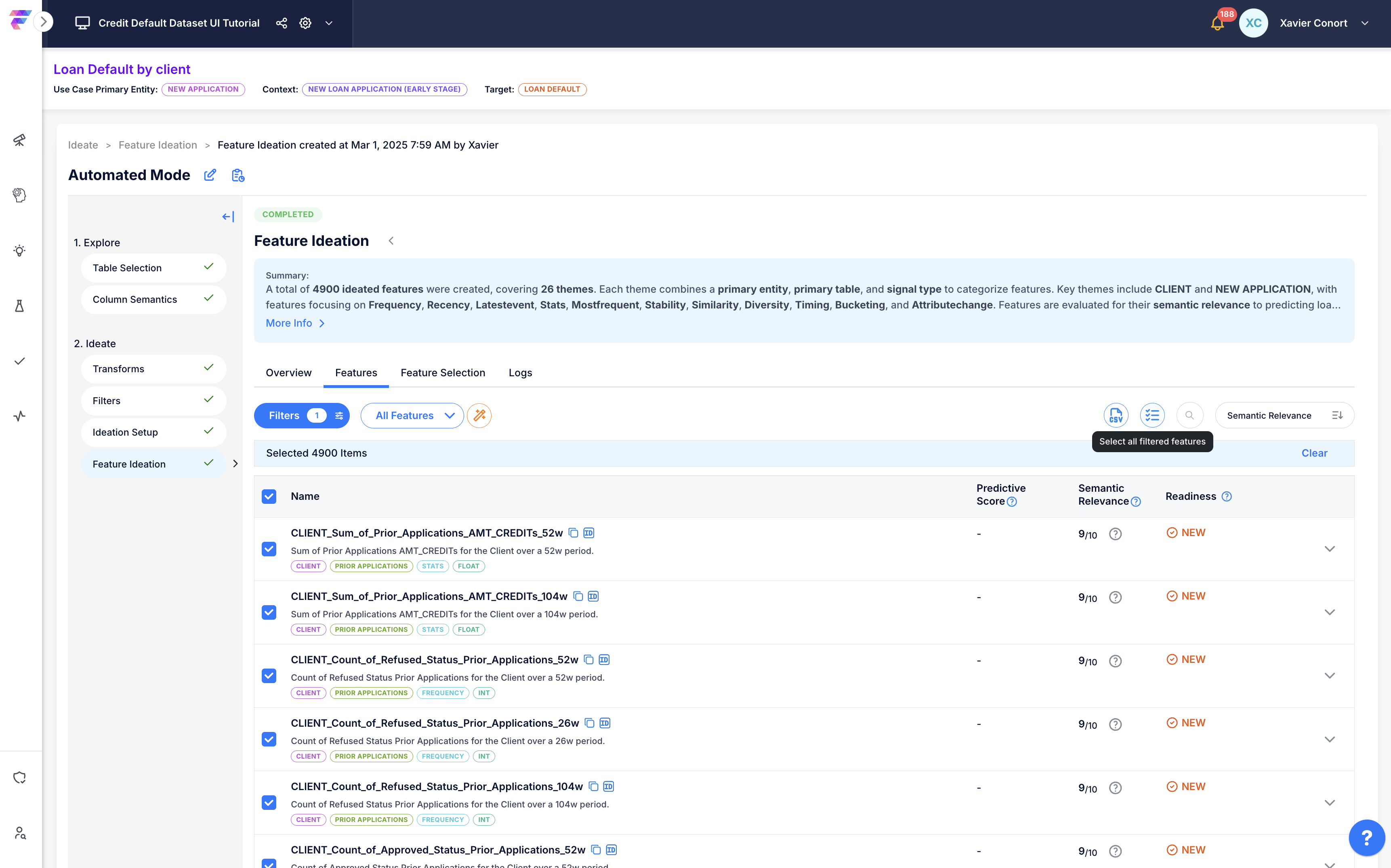The width and height of the screenshot is (1391, 868).
Task: Open the lightbulb Ideate sidebar icon
Action: pyautogui.click(x=19, y=250)
